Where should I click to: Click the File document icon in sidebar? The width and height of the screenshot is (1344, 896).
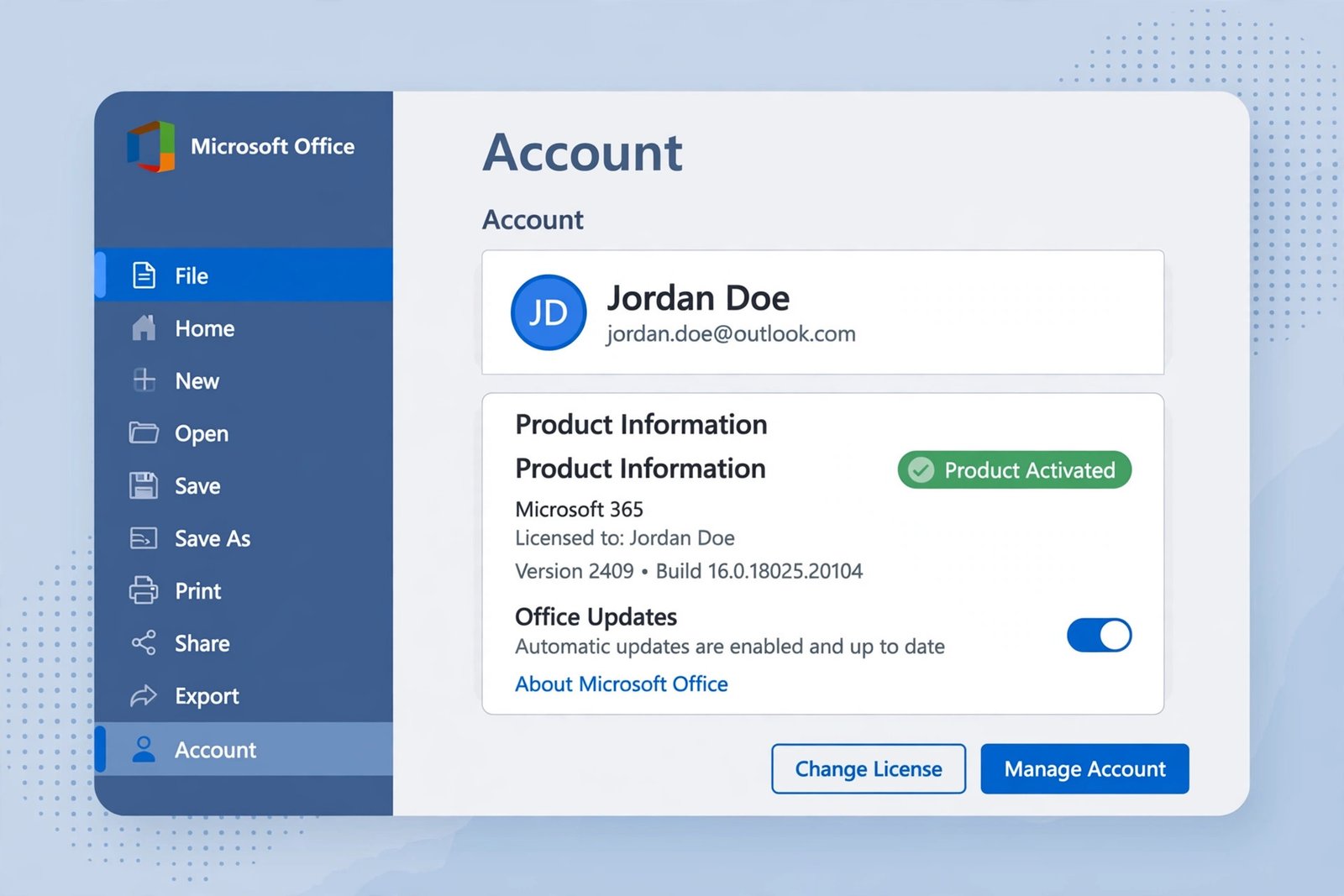tap(144, 275)
